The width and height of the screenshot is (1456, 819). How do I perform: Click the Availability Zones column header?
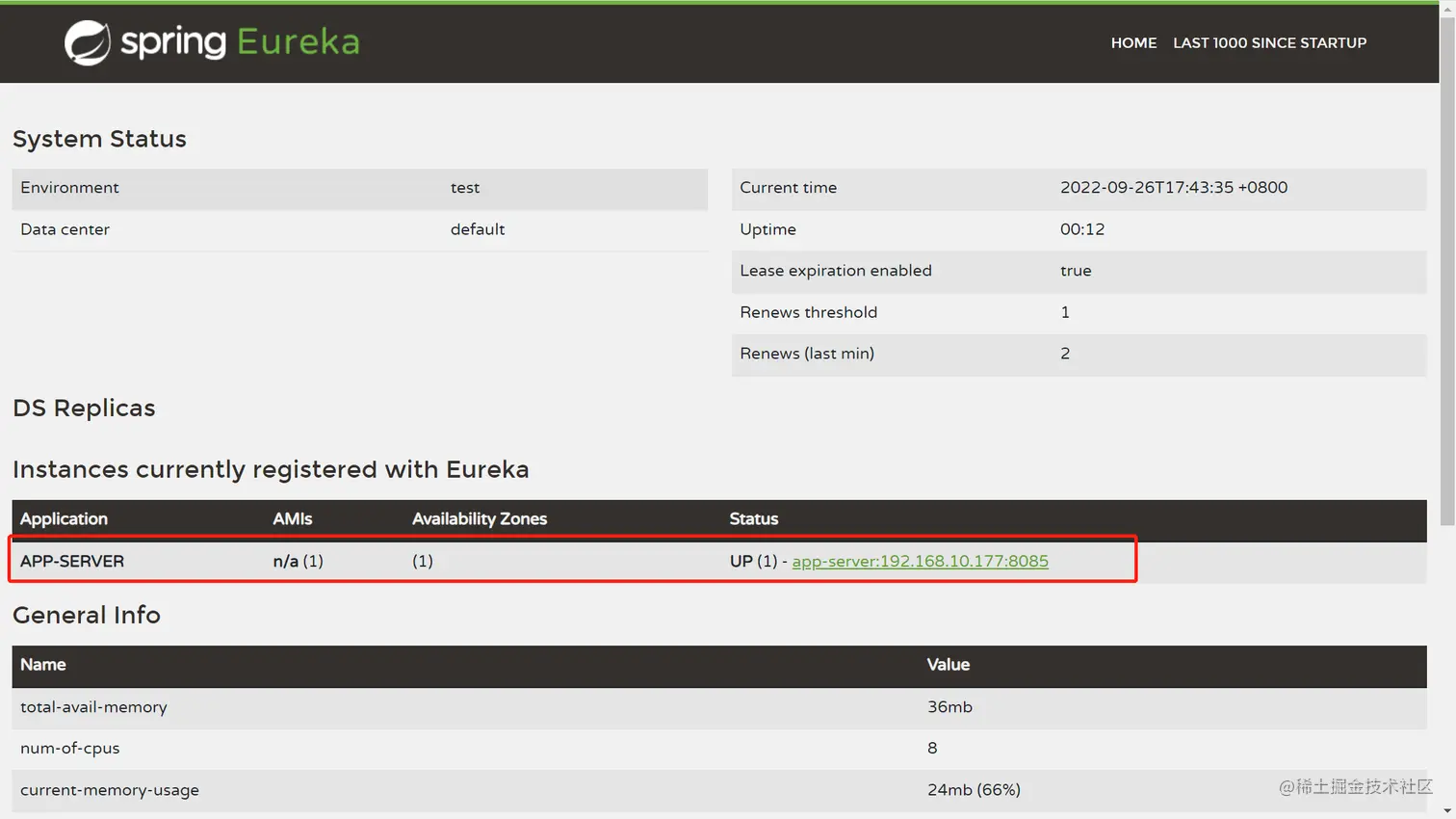pyautogui.click(x=480, y=518)
